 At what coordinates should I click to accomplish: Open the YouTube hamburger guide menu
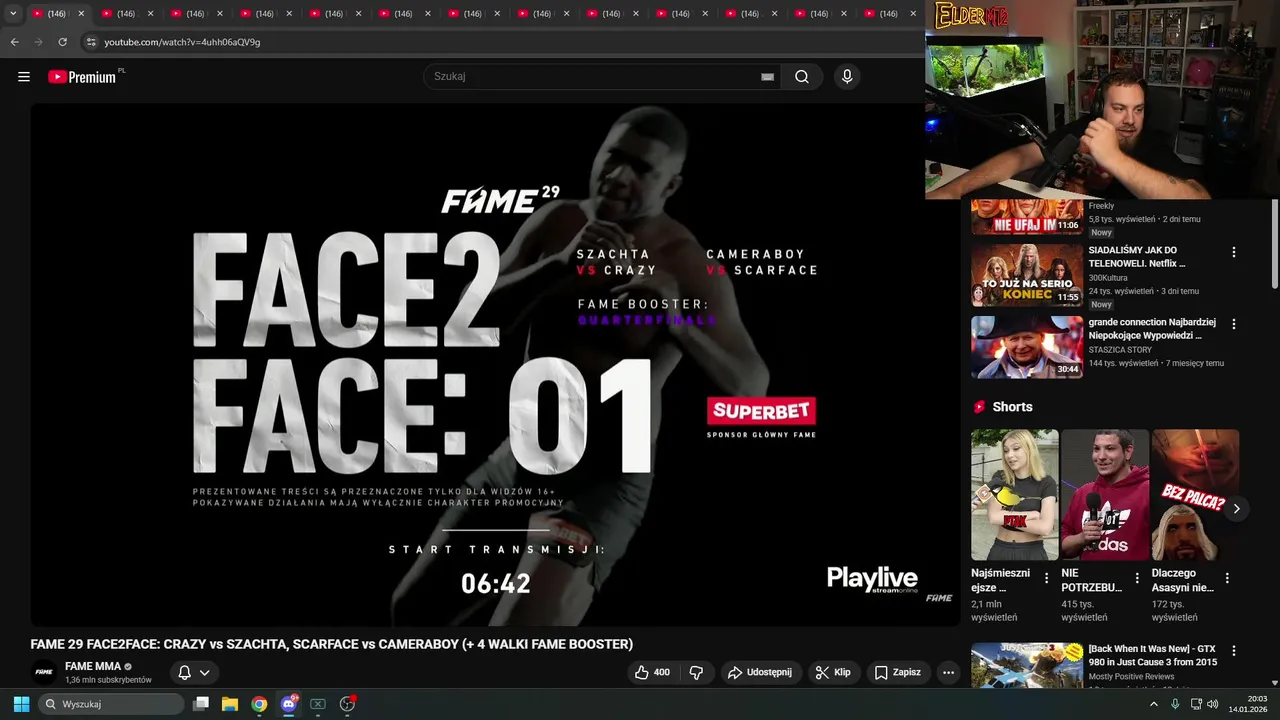[24, 77]
